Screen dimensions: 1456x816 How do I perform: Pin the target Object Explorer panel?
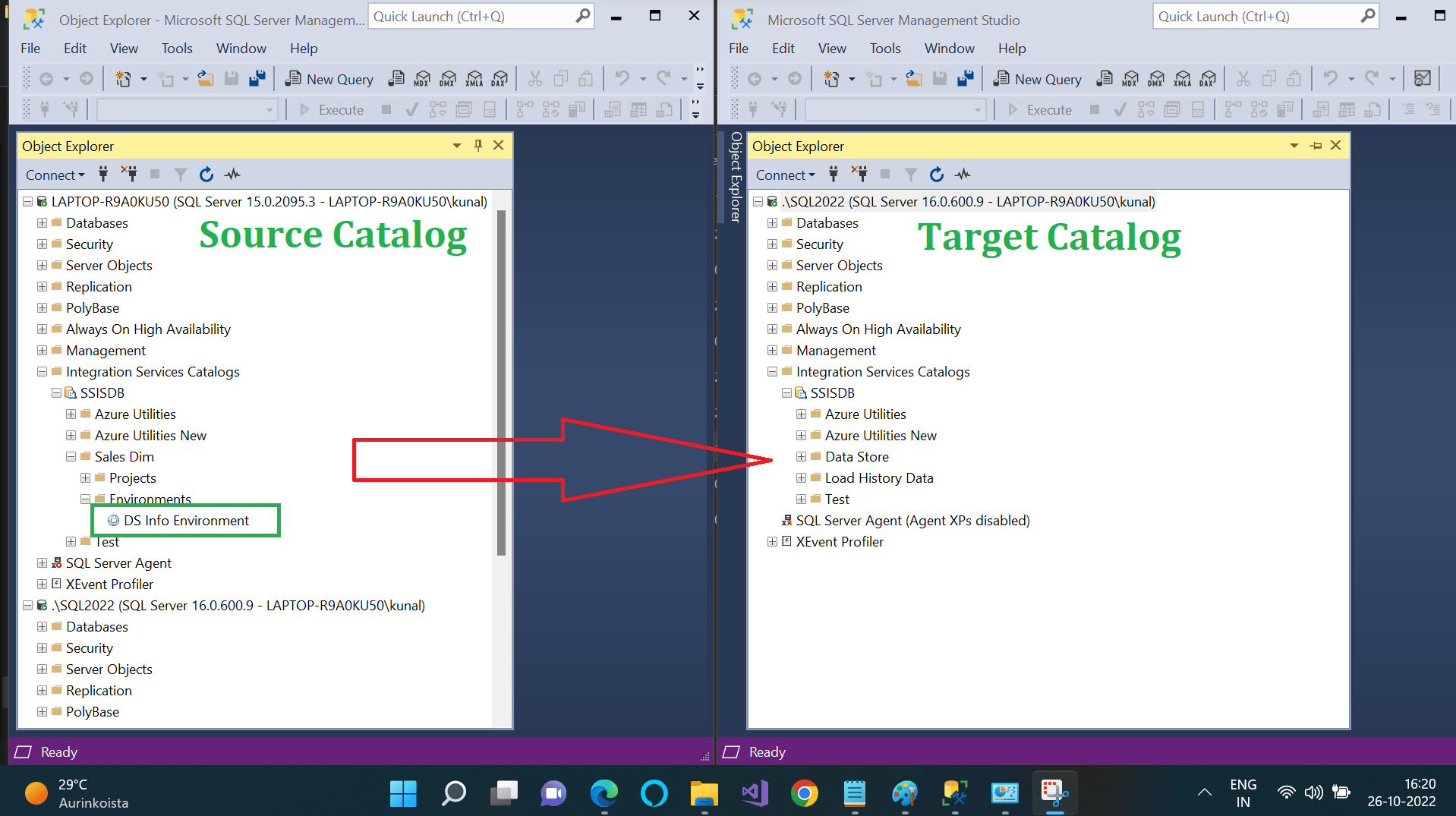1316,145
